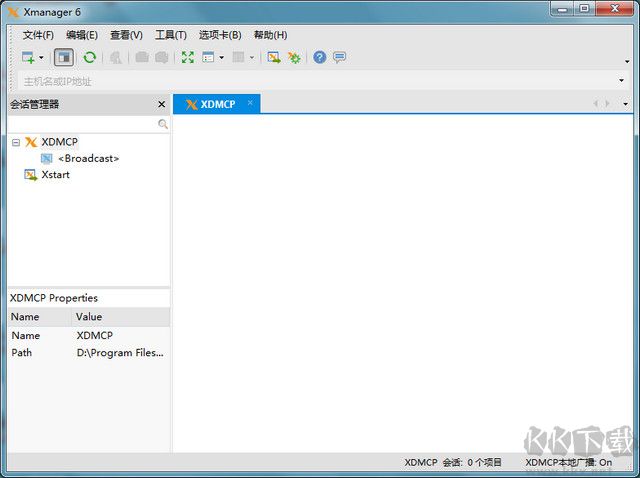This screenshot has height=478, width=640.
Task: Collapse the XDMCP tree node
Action: pyautogui.click(x=16, y=142)
